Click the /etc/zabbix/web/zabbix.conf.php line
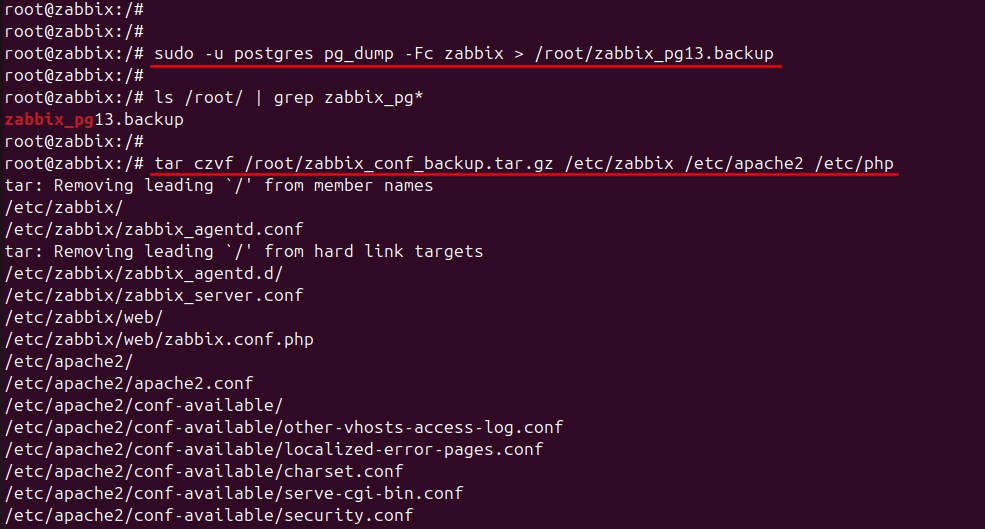The image size is (985, 529). click(159, 339)
